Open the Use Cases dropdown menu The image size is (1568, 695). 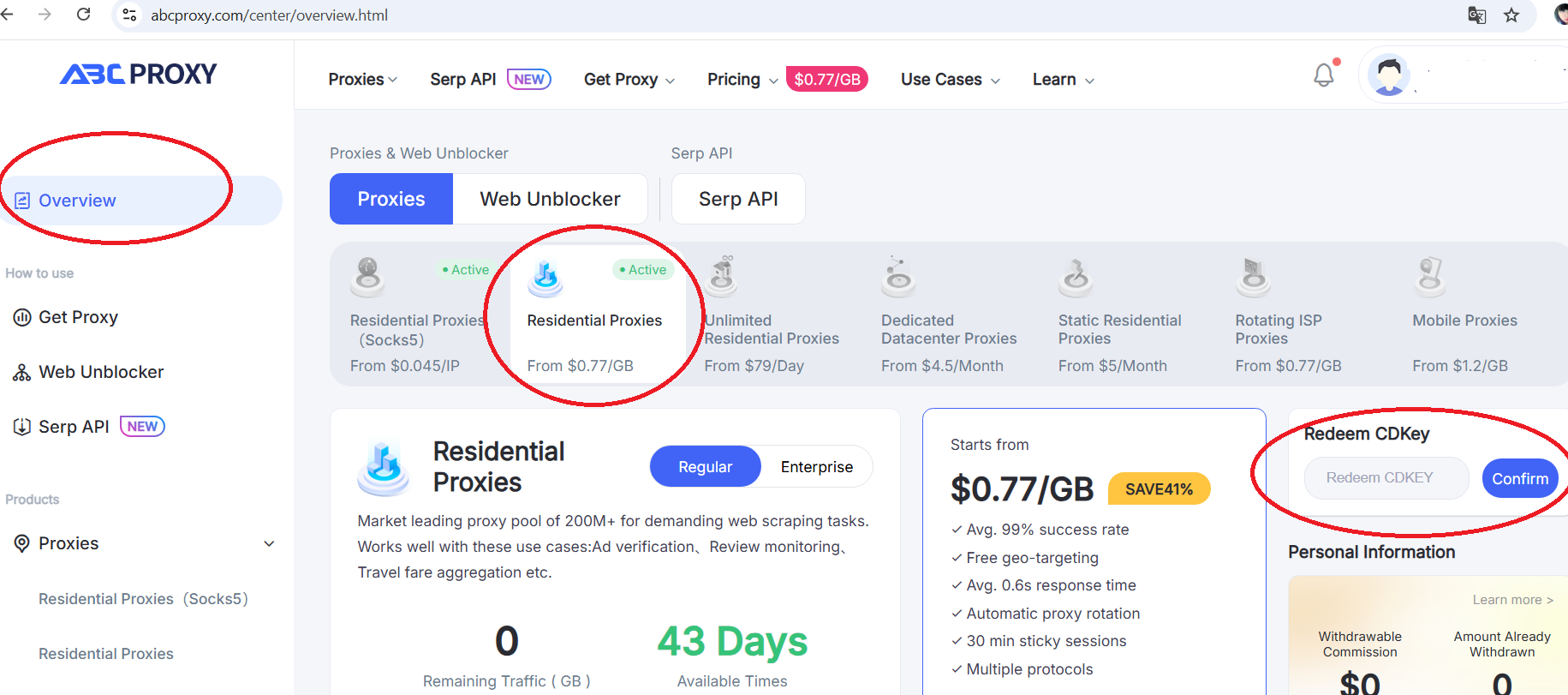[x=950, y=80]
